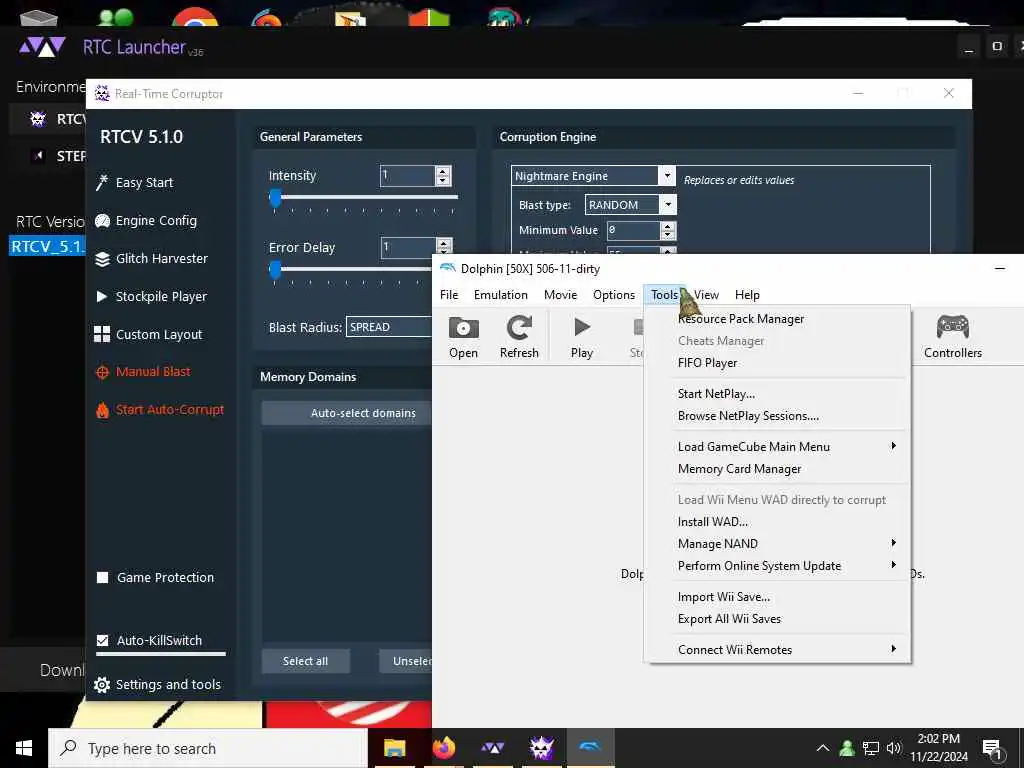Open Dolphin File menu
The width and height of the screenshot is (1024, 768).
click(x=449, y=295)
